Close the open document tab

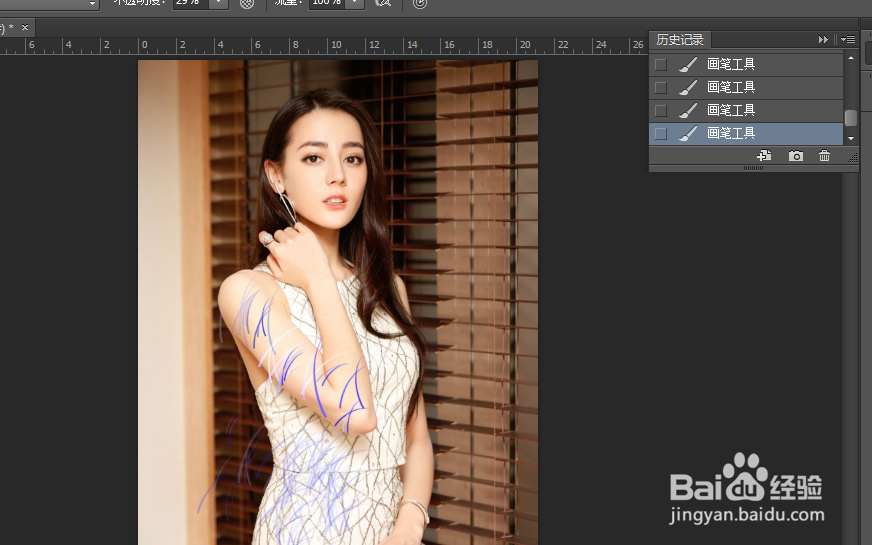point(24,27)
